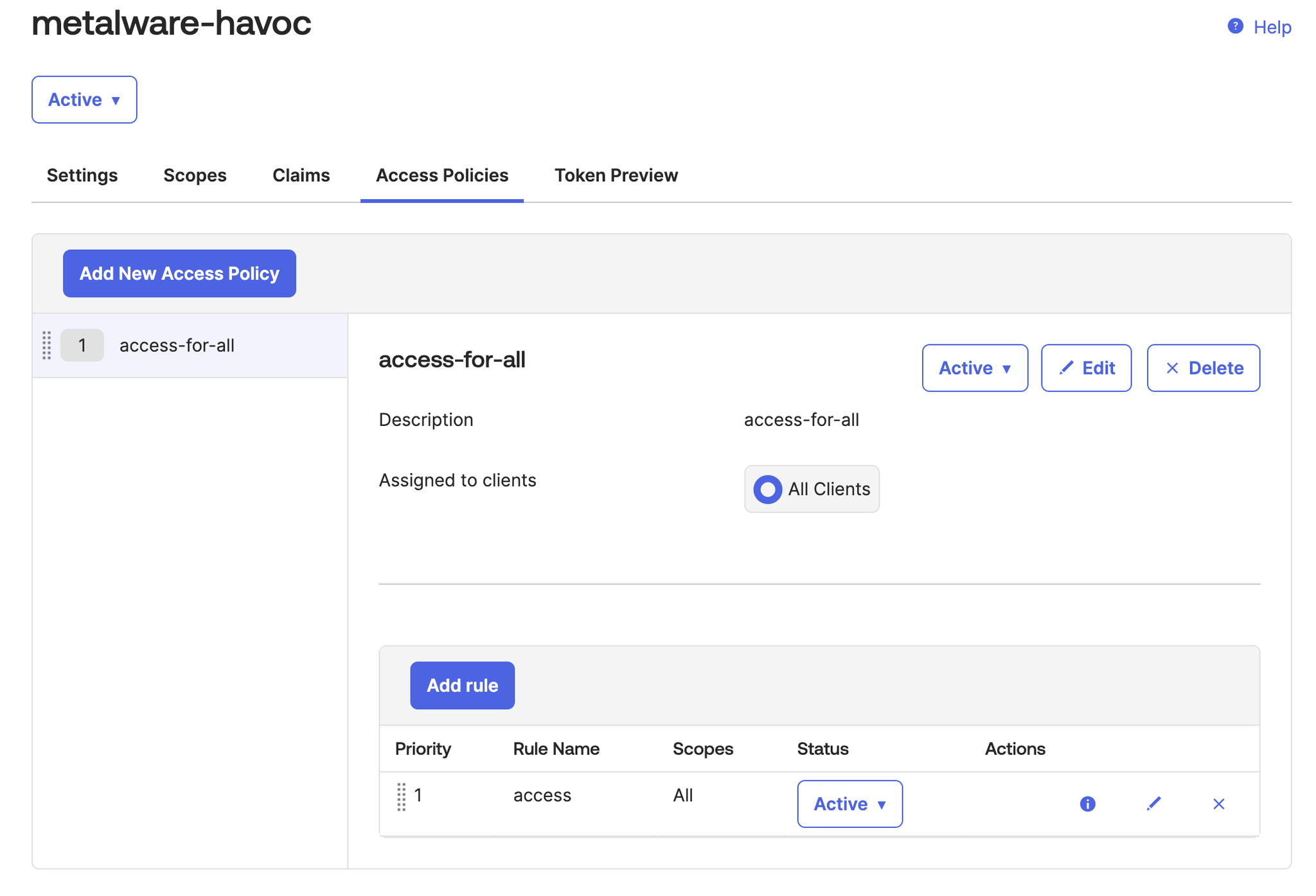1316x896 pixels.
Task: Click the 'Assigned to clients' label
Action: tap(457, 480)
